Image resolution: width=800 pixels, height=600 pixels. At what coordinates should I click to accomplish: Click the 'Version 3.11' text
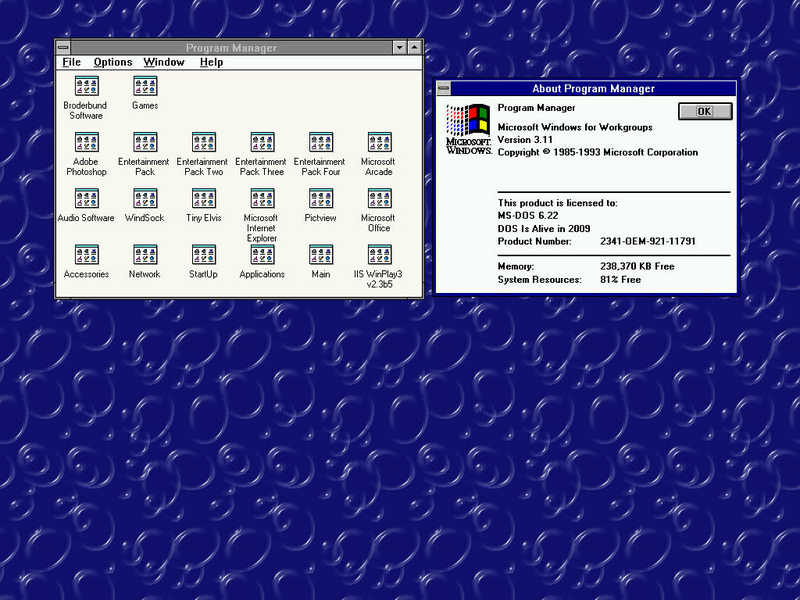coord(525,140)
